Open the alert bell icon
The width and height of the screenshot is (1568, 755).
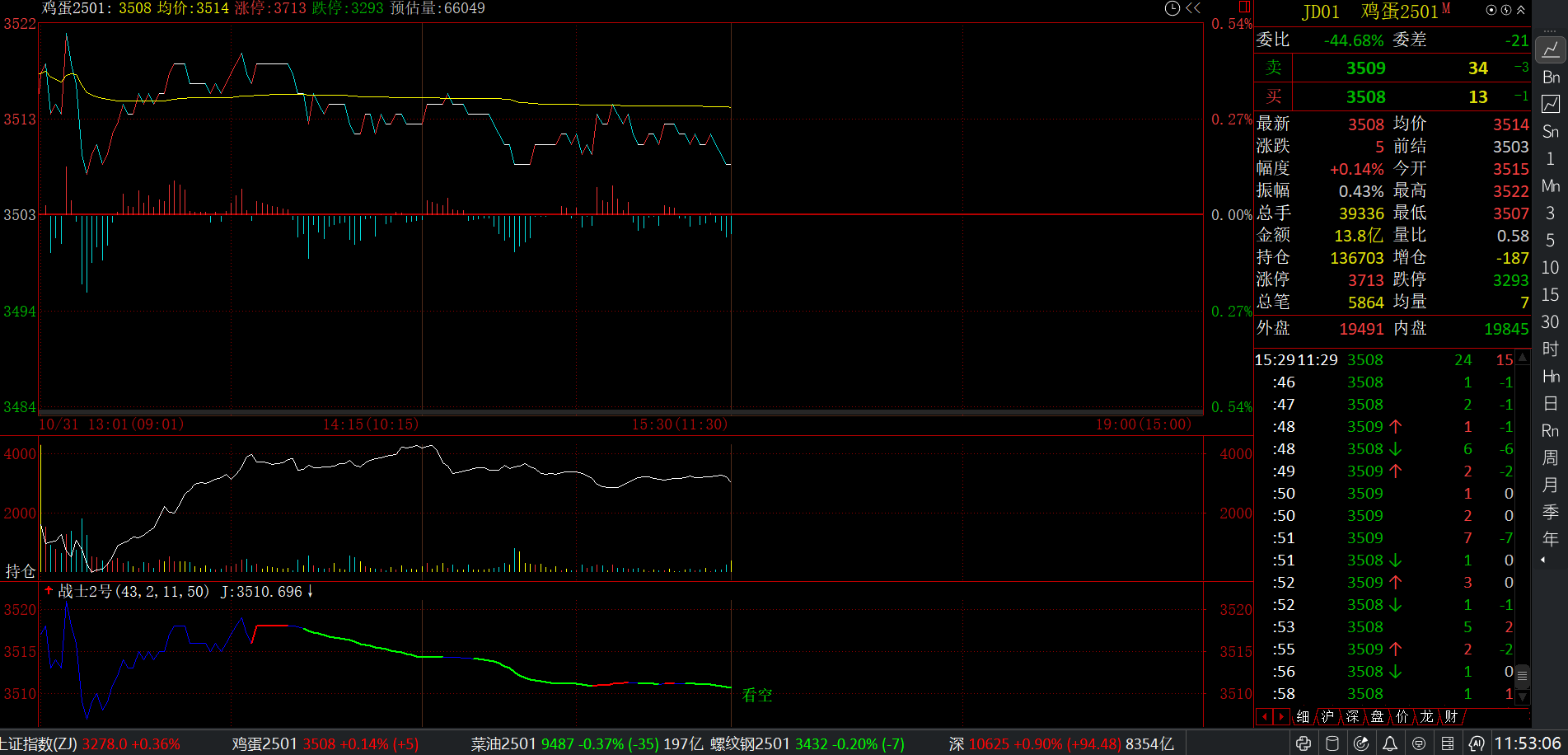pos(1390,743)
